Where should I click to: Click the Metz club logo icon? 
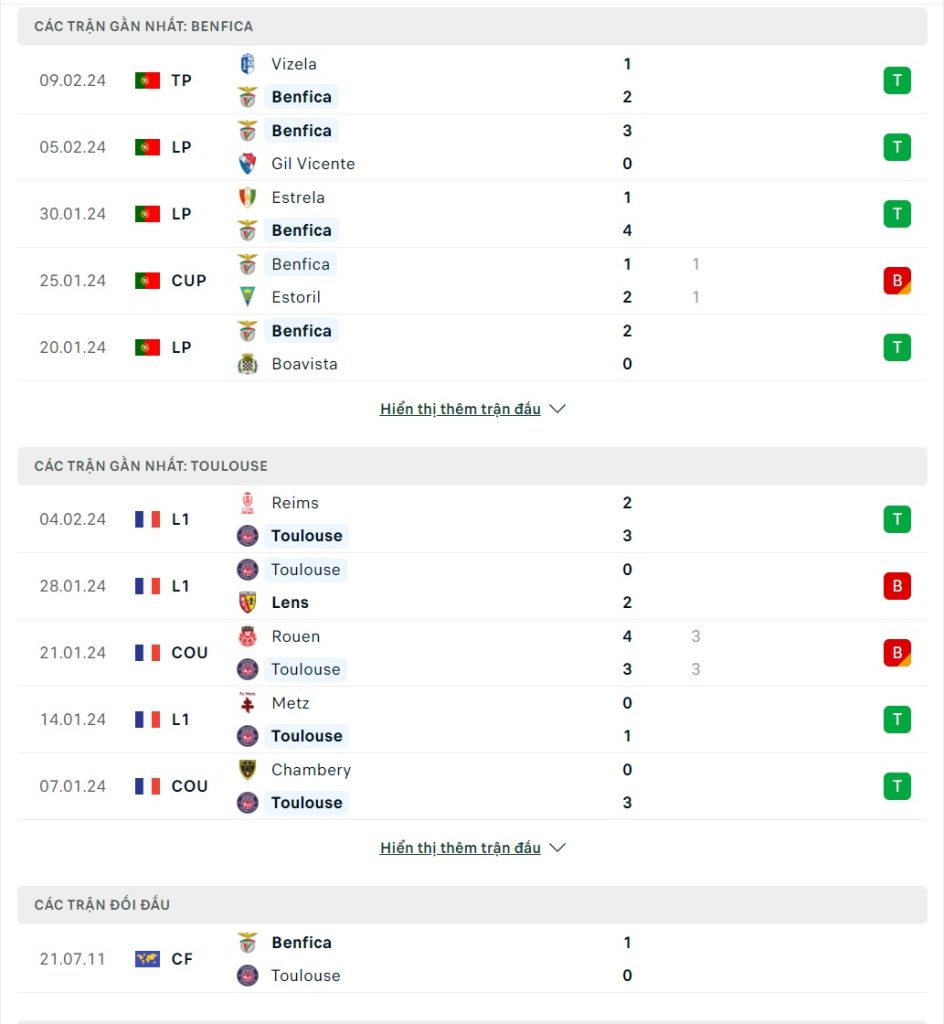(x=247, y=703)
